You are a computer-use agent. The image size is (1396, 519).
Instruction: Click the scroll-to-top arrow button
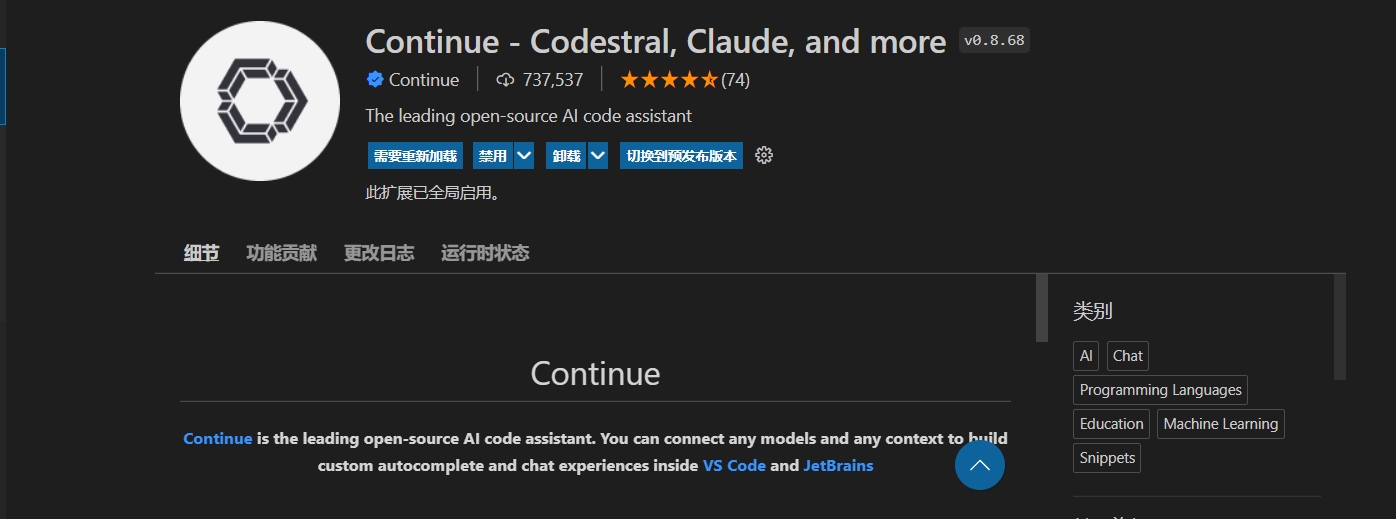click(980, 465)
